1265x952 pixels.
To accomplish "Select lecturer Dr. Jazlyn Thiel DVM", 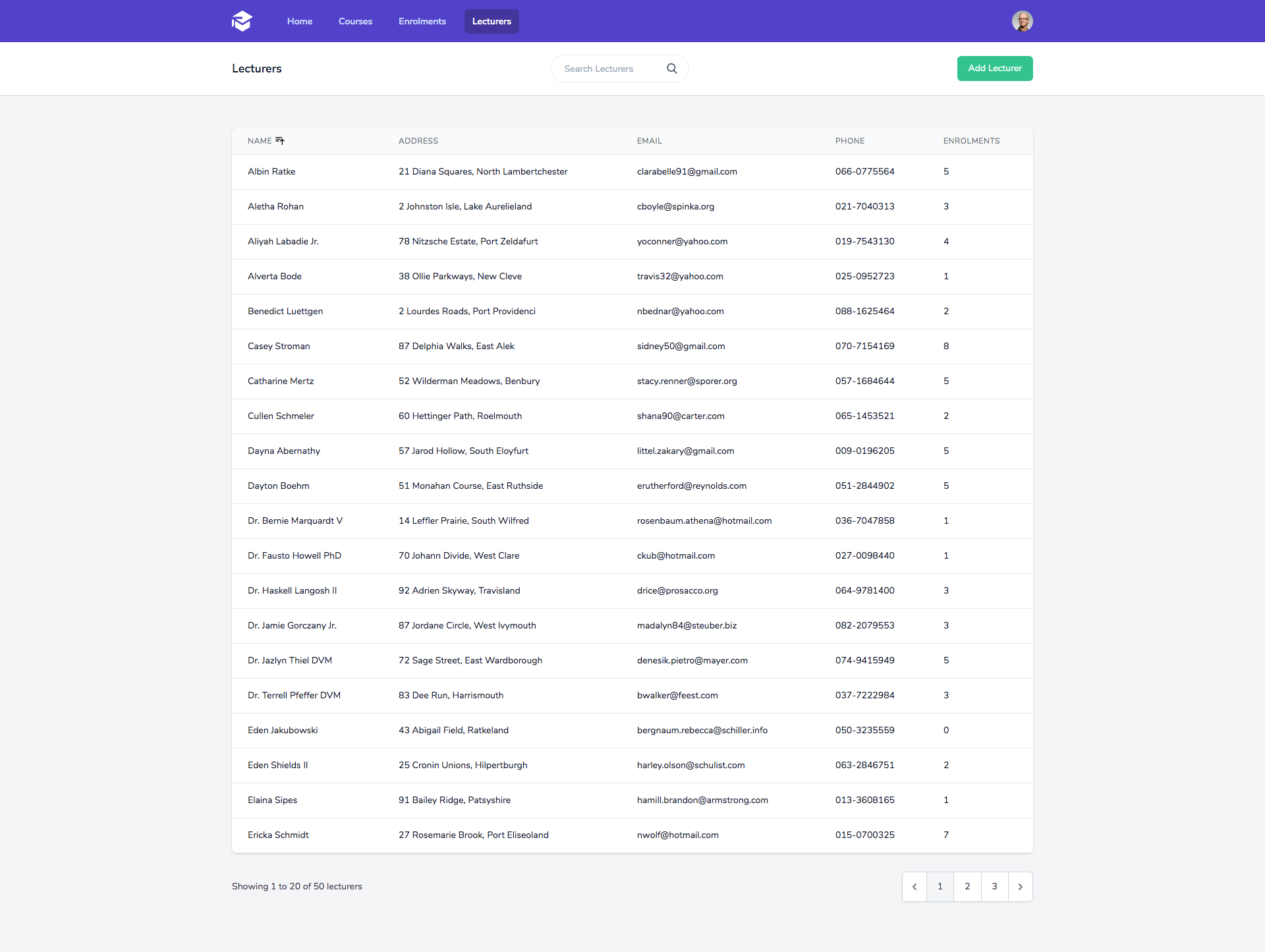I will (290, 661).
